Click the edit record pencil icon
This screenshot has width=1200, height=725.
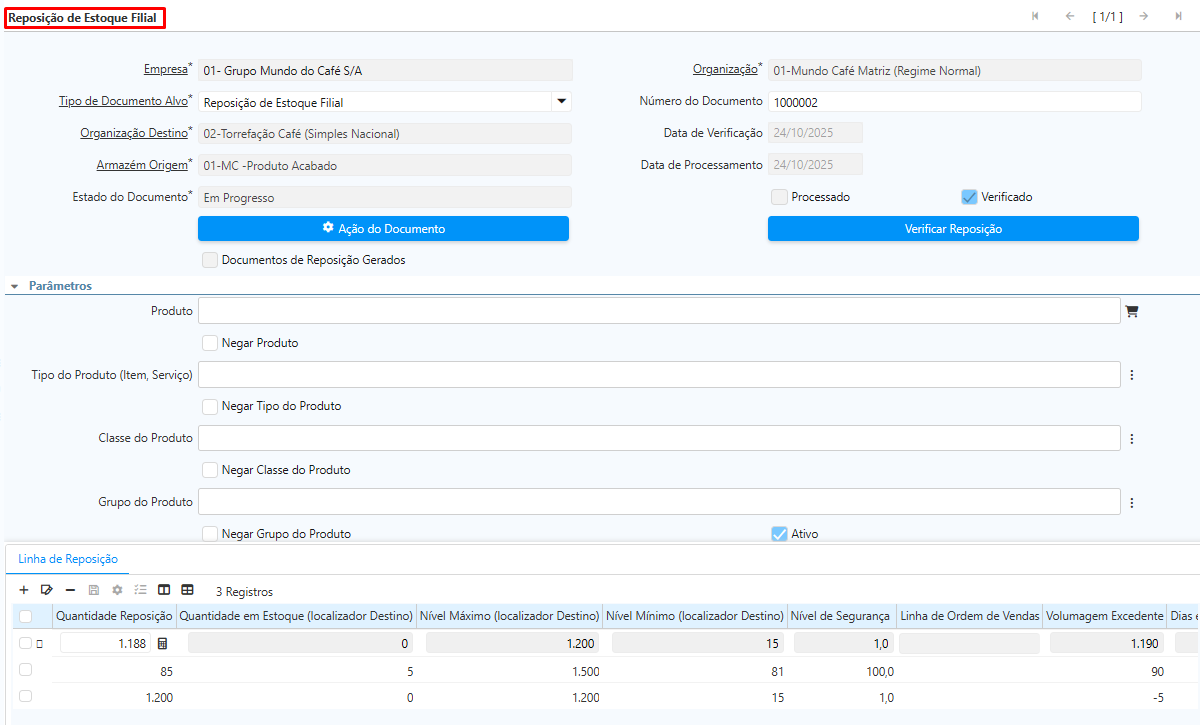pos(47,591)
